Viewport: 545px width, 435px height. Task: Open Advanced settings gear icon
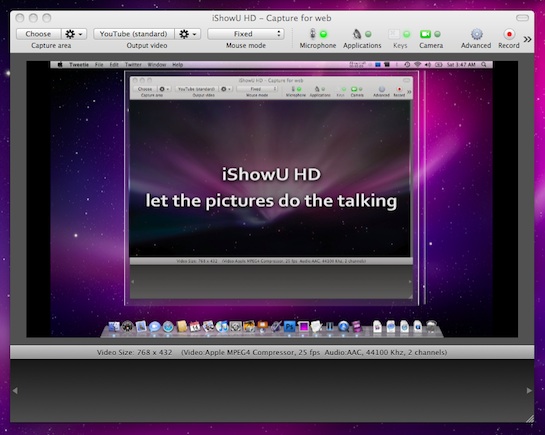(477, 34)
